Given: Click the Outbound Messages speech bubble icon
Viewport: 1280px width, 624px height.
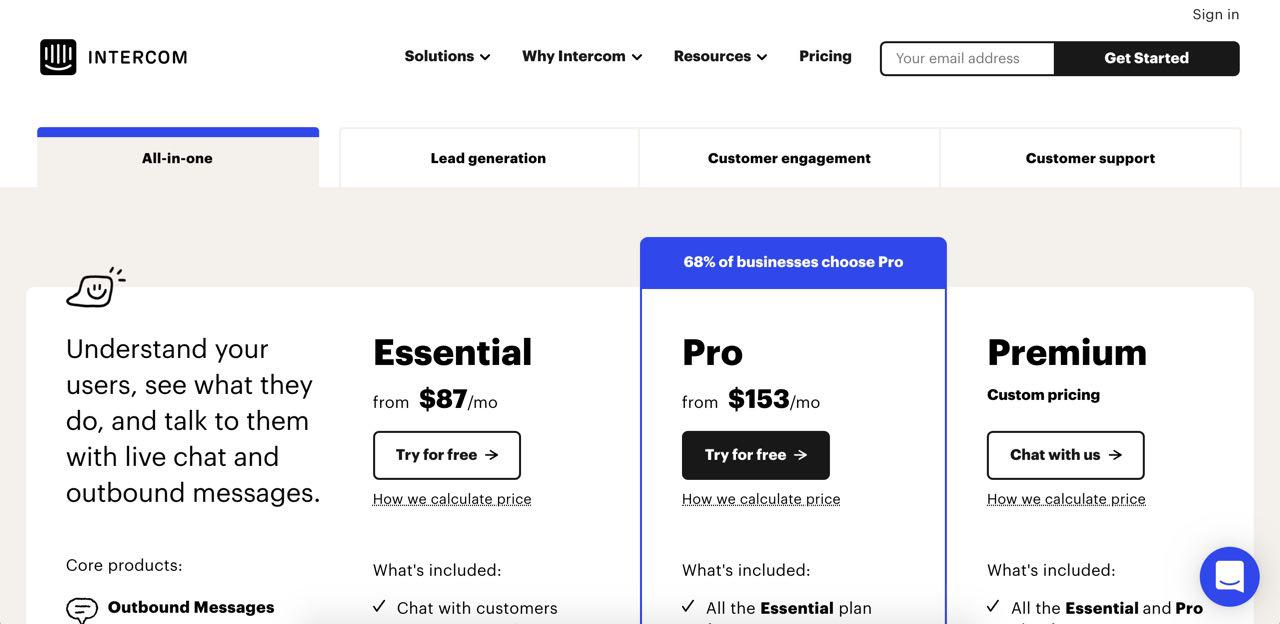Looking at the screenshot, I should (x=82, y=609).
